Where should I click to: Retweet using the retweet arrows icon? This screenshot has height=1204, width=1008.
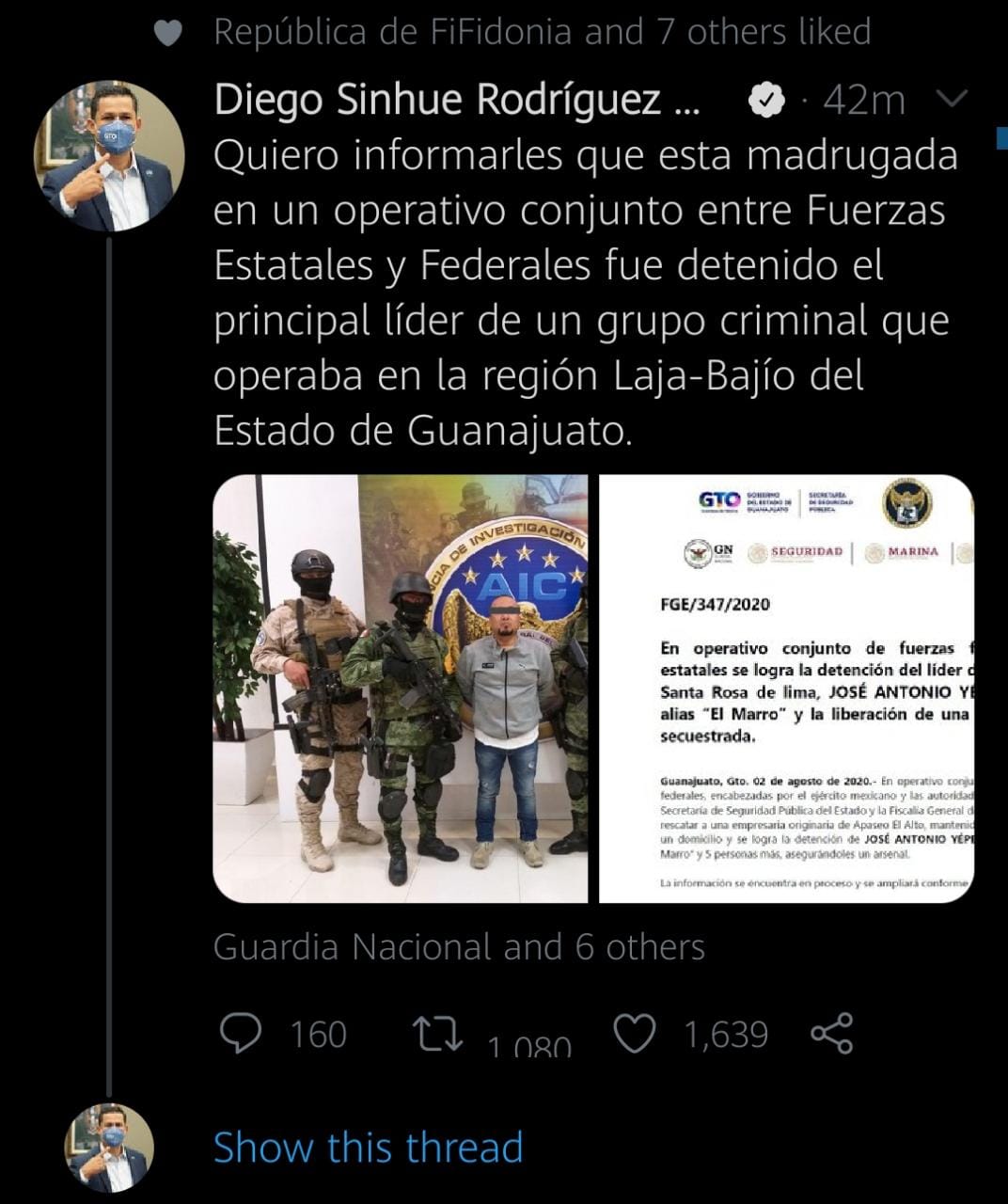(439, 1032)
